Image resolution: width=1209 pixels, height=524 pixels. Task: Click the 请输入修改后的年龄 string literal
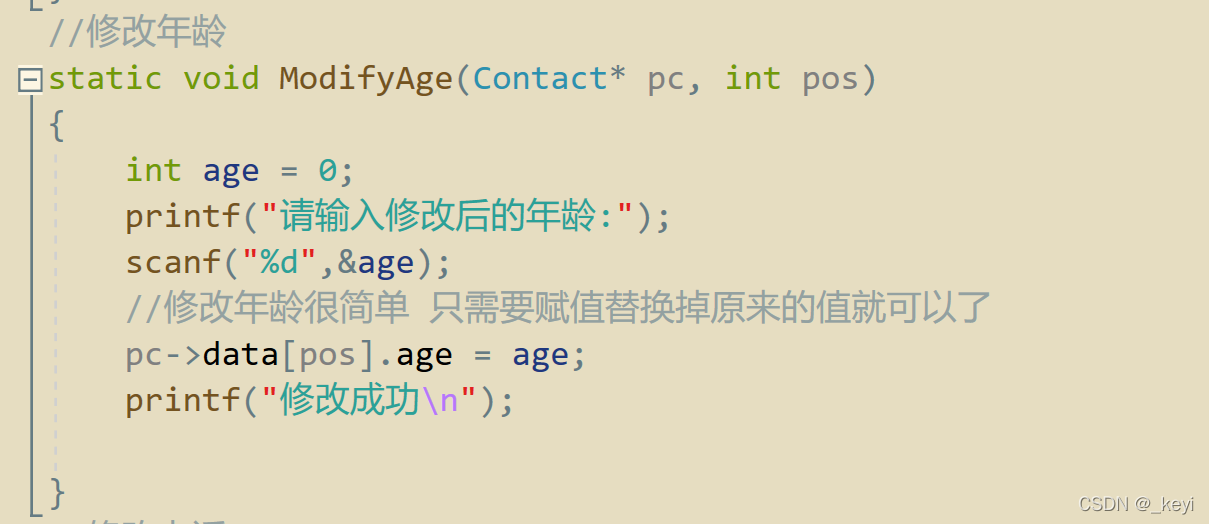[448, 217]
